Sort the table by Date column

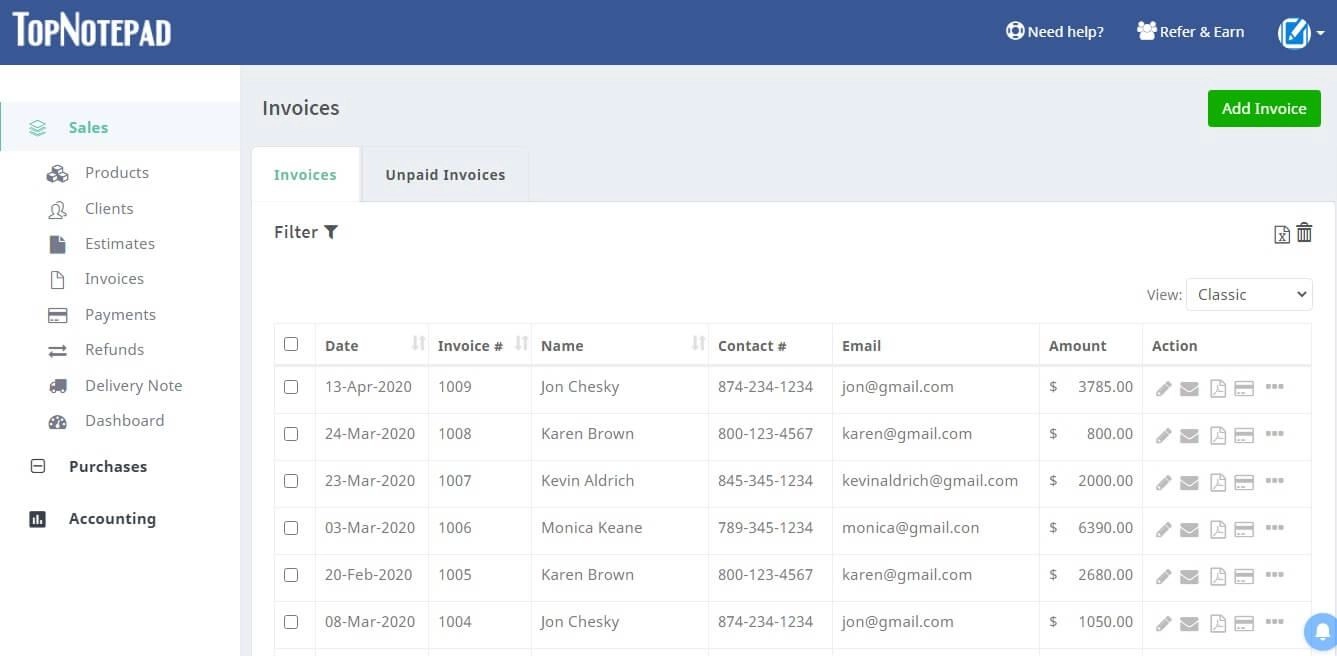(418, 344)
